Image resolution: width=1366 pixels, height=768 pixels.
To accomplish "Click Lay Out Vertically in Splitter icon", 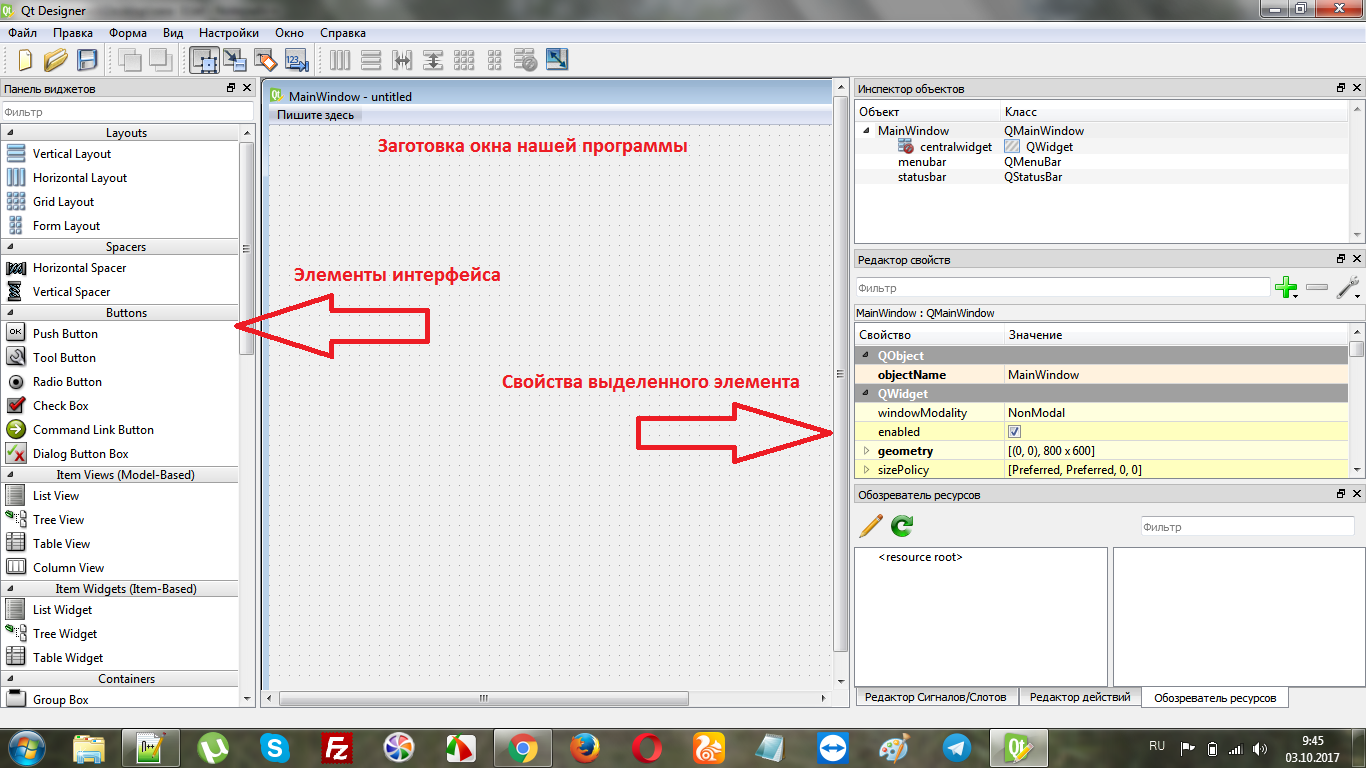I will coord(433,60).
